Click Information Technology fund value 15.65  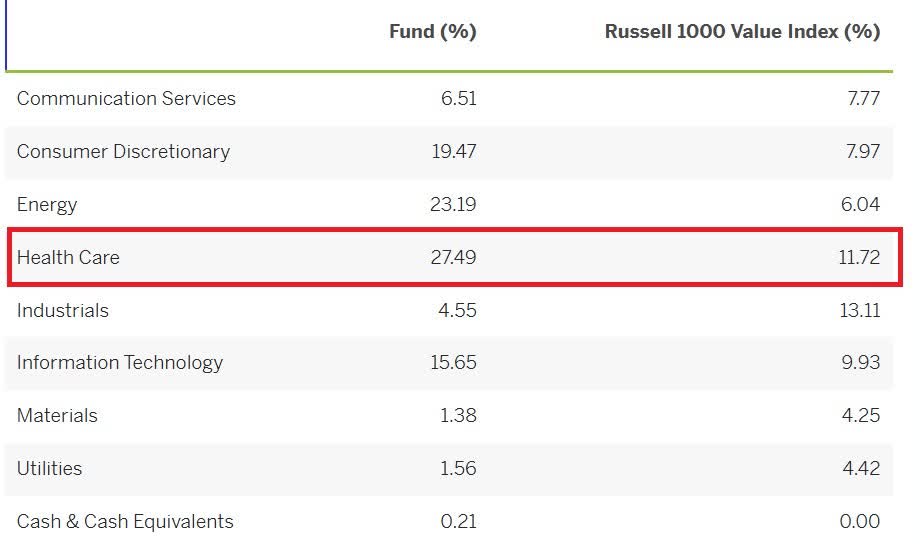(453, 363)
